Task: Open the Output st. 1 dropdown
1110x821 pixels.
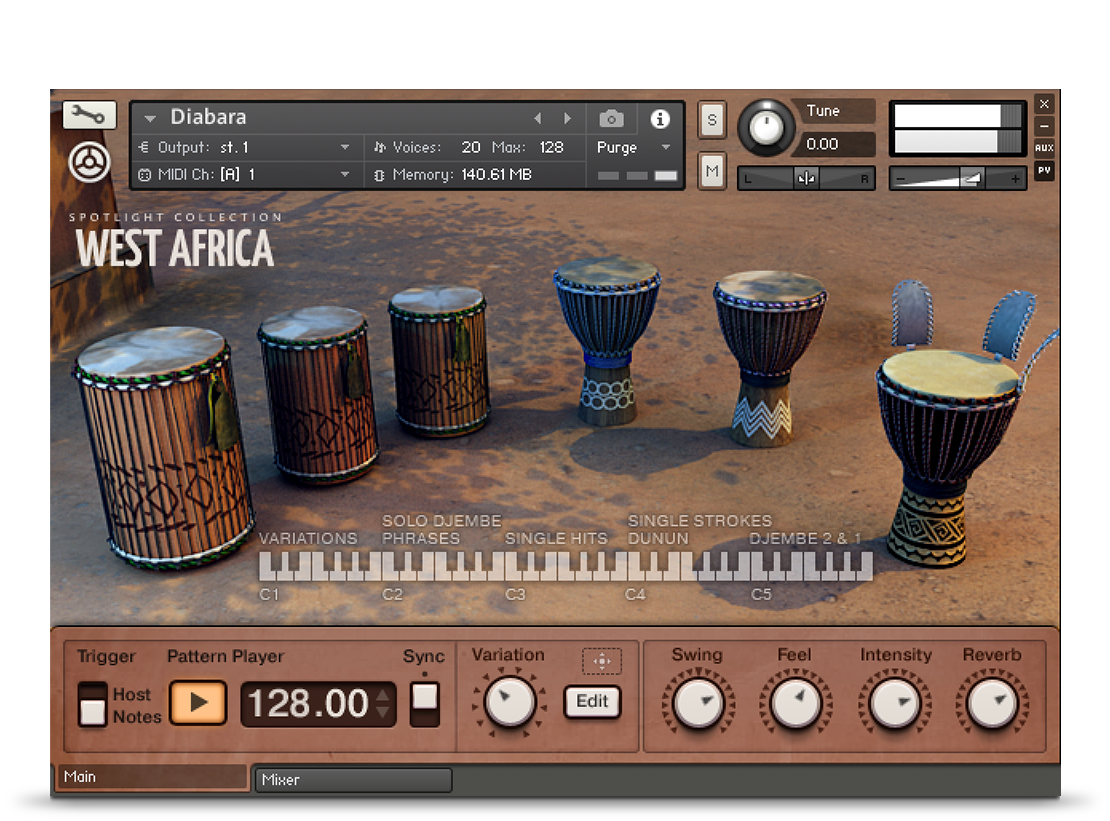Action: 244,147
